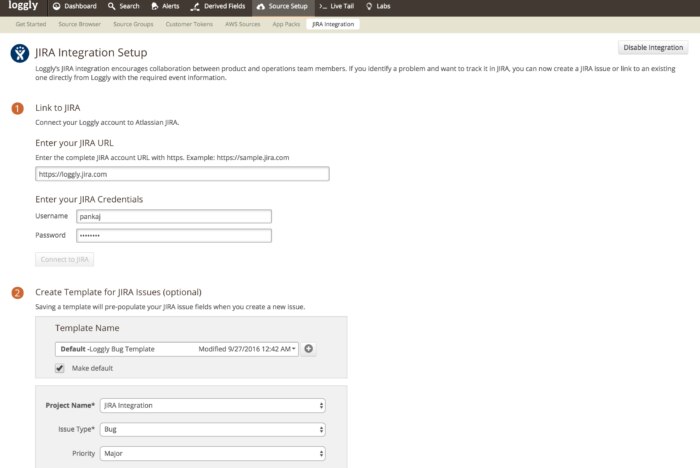Click the Loggly logo
The image size is (700, 468).
[x=23, y=6]
